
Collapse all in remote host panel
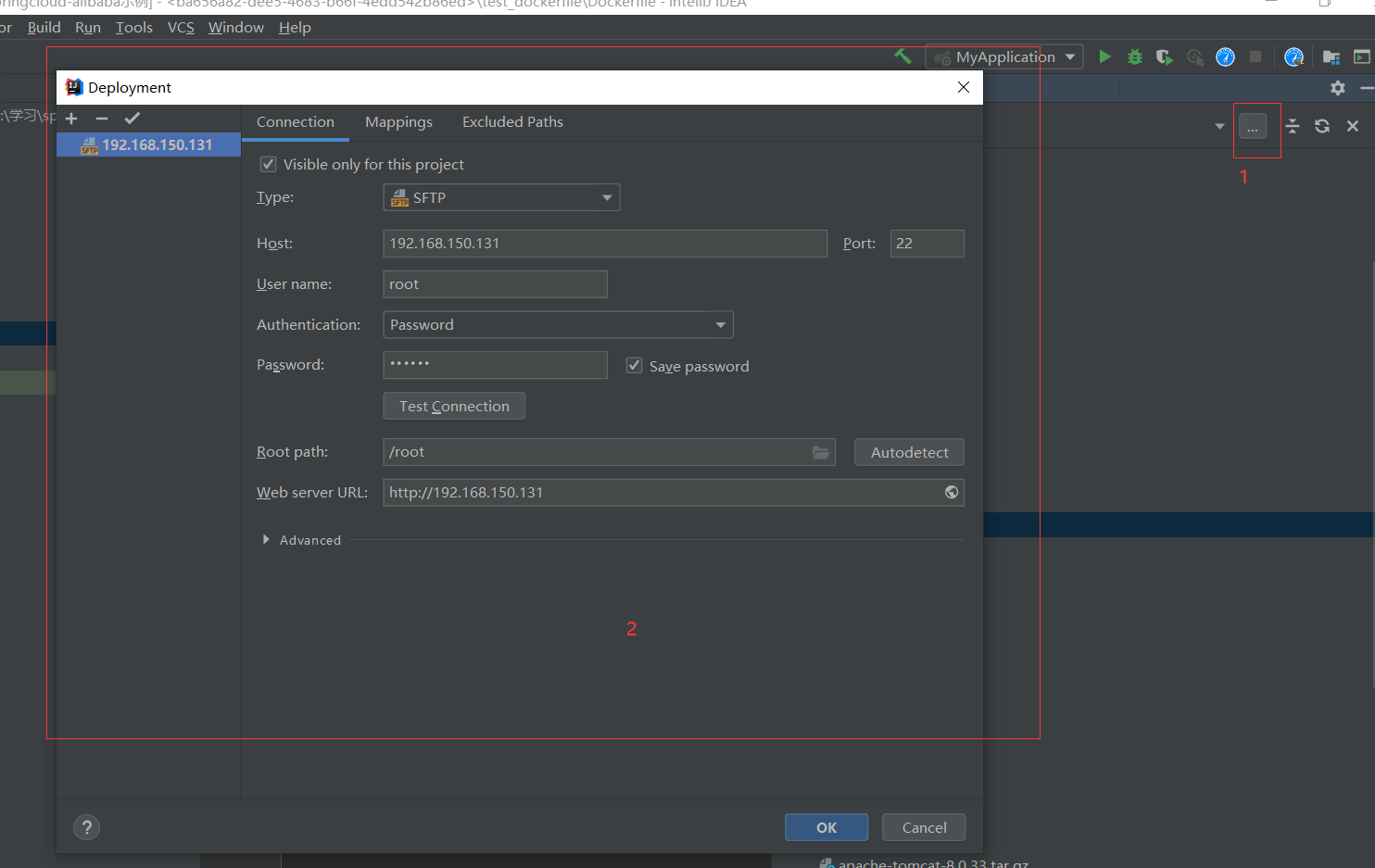(x=1293, y=126)
